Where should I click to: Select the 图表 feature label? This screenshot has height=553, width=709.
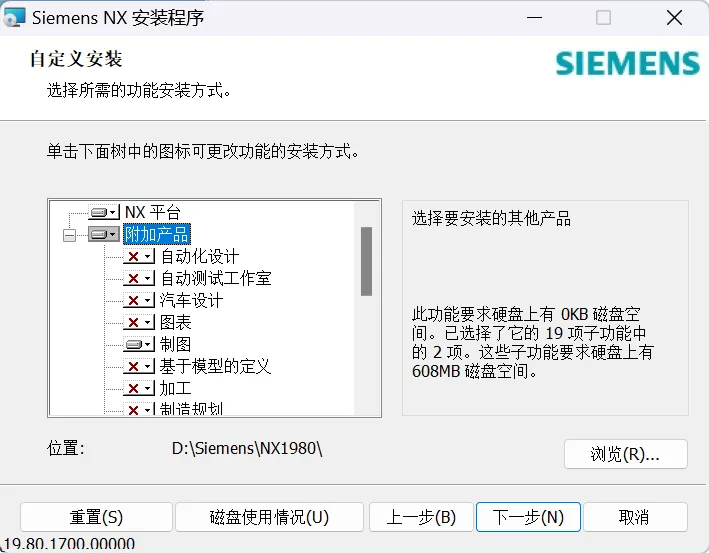pos(175,322)
